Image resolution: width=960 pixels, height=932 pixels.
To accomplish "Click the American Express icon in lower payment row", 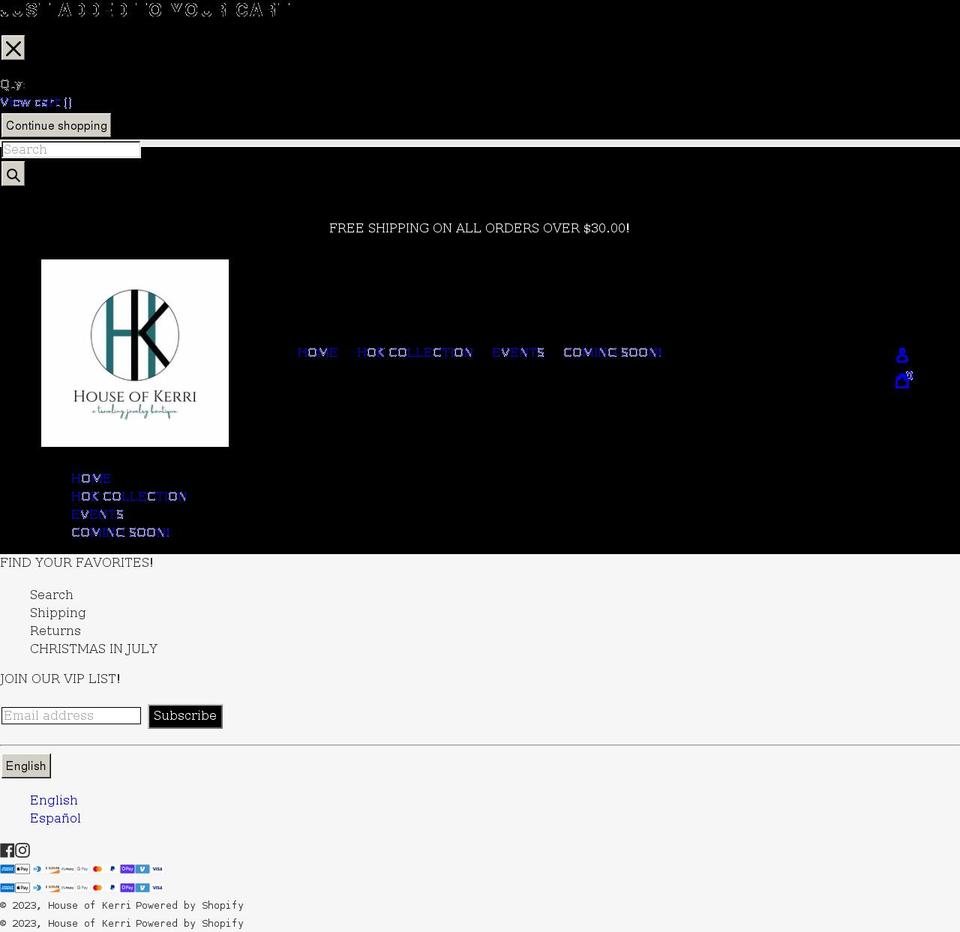I will (7, 887).
